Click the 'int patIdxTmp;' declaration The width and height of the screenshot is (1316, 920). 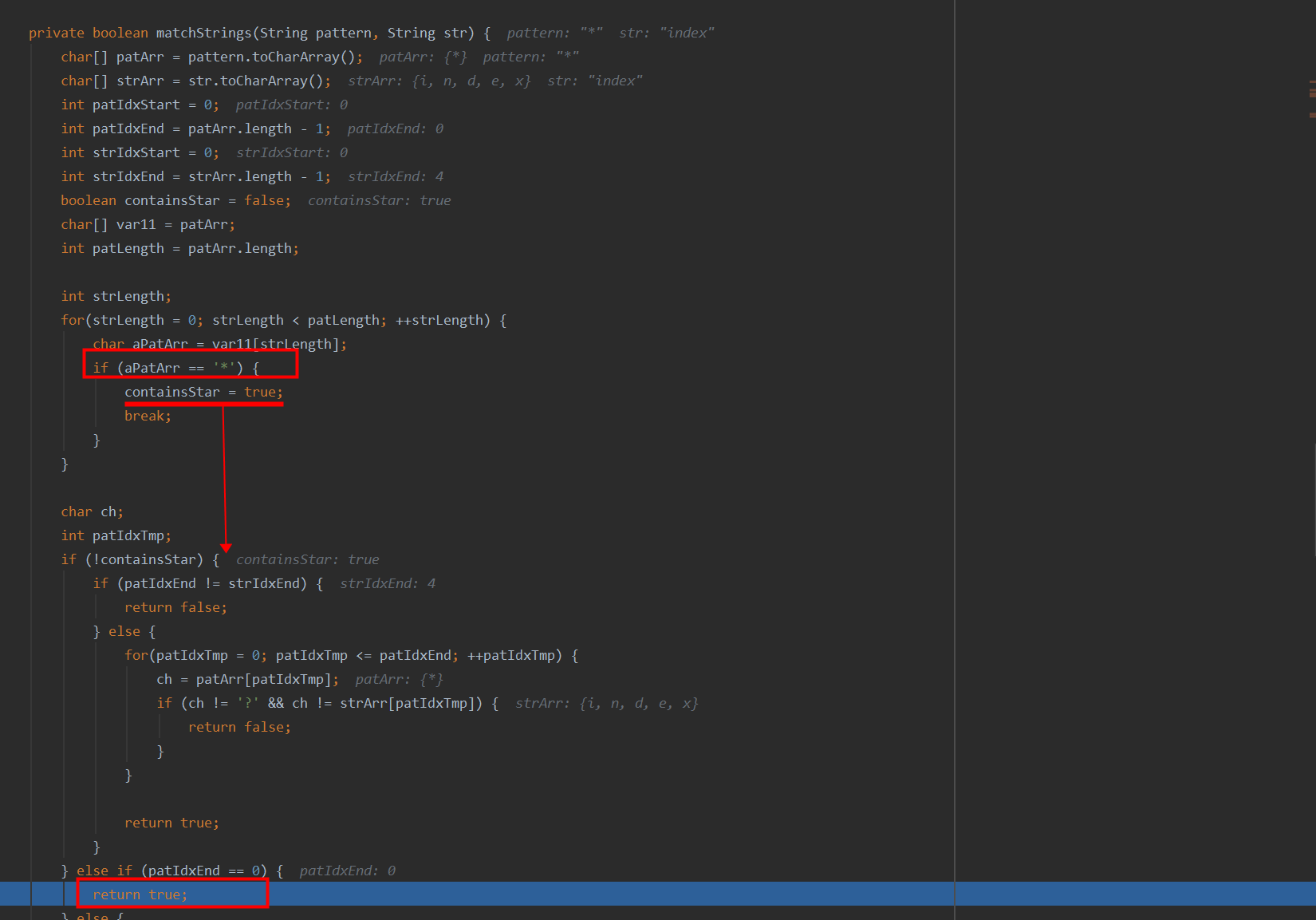tap(116, 535)
